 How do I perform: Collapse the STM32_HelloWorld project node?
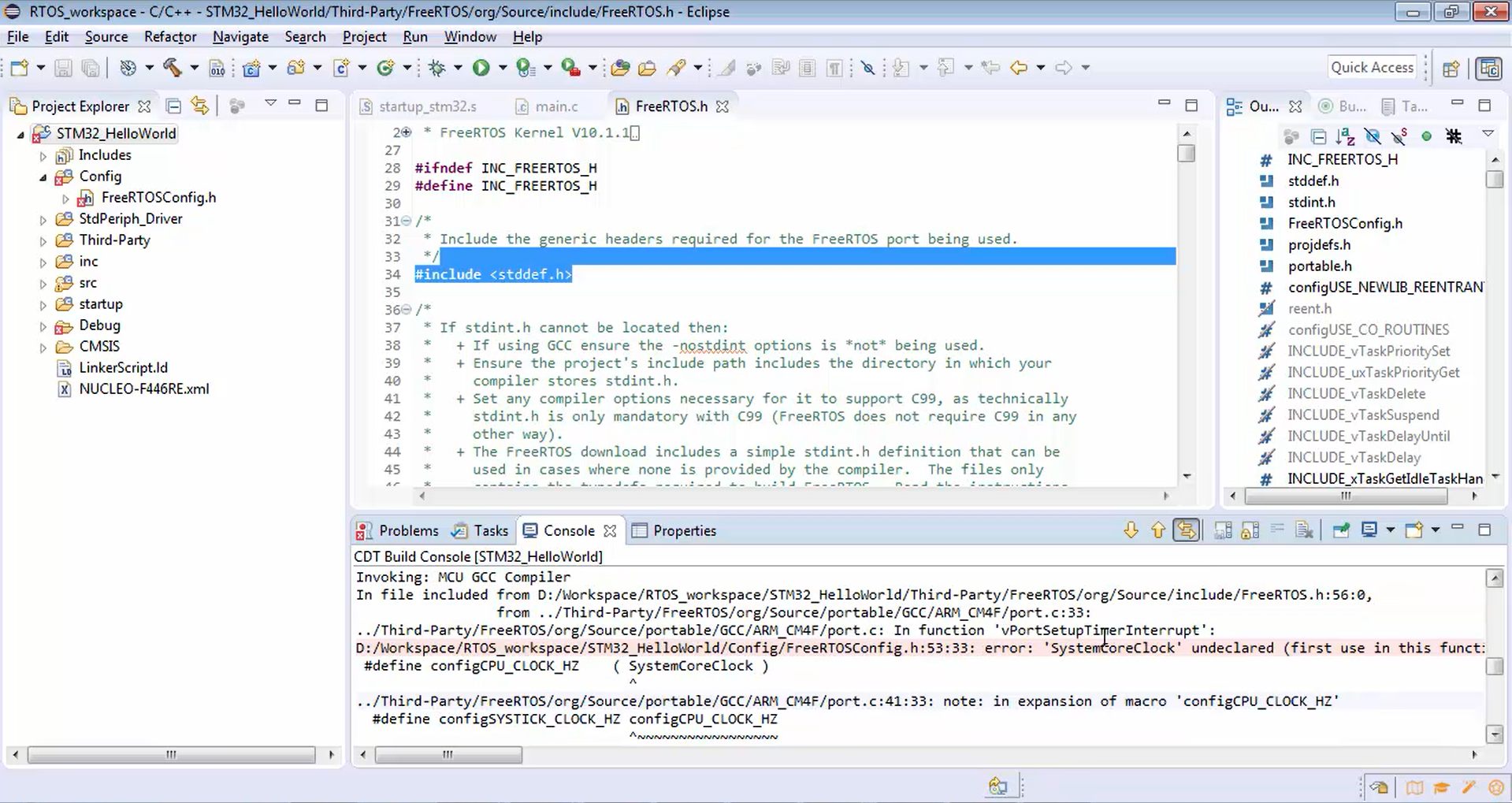(20, 135)
